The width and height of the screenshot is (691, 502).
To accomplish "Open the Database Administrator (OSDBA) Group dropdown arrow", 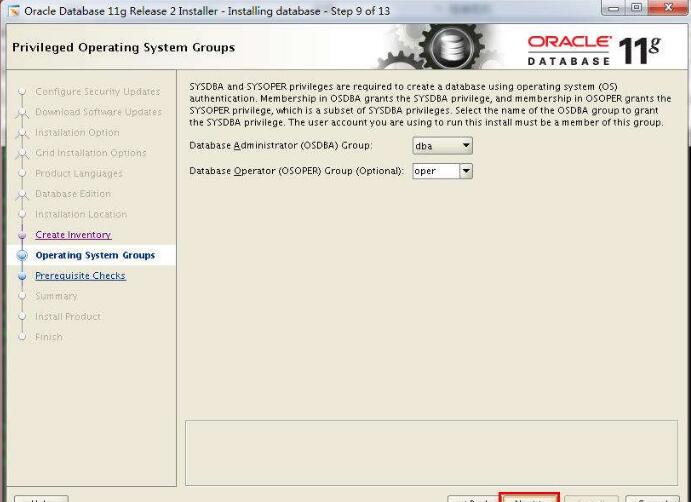I will [465, 145].
